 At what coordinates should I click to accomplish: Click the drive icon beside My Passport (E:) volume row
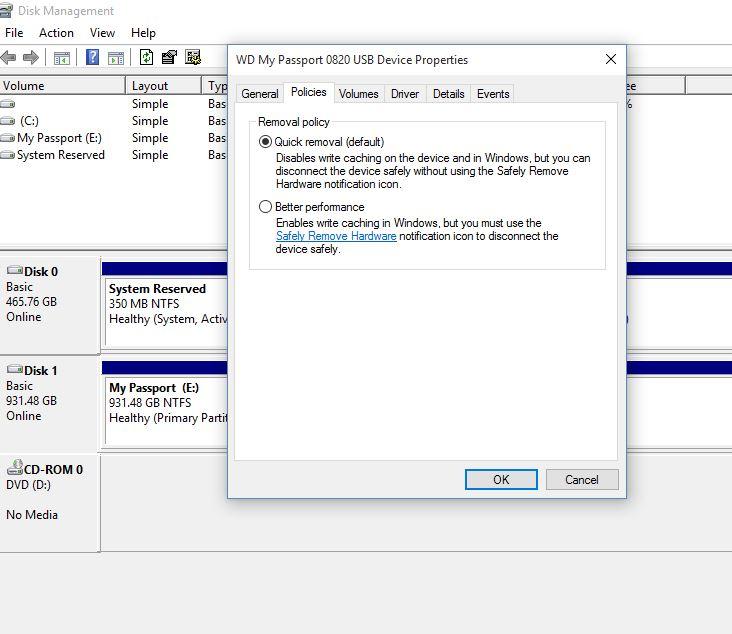7,138
